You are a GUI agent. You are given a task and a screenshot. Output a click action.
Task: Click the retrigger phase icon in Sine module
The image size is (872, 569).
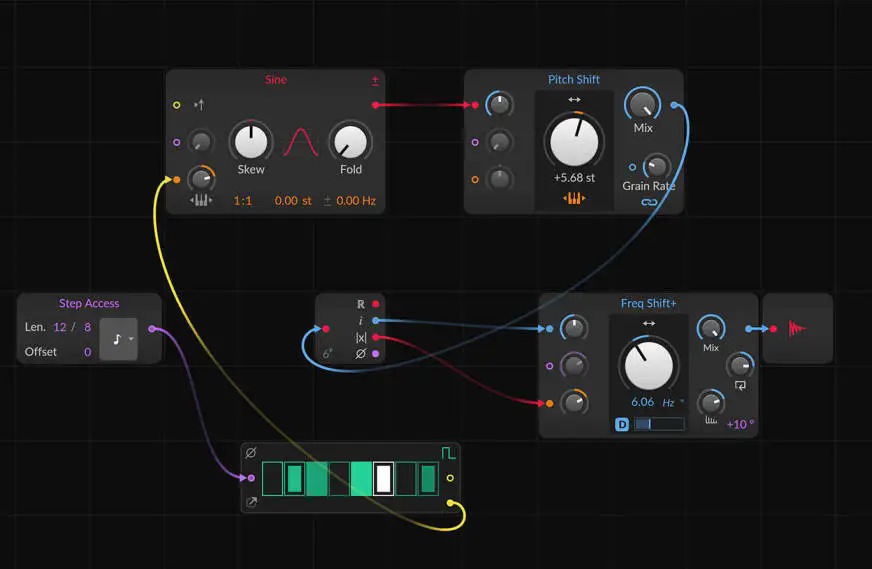coord(199,105)
